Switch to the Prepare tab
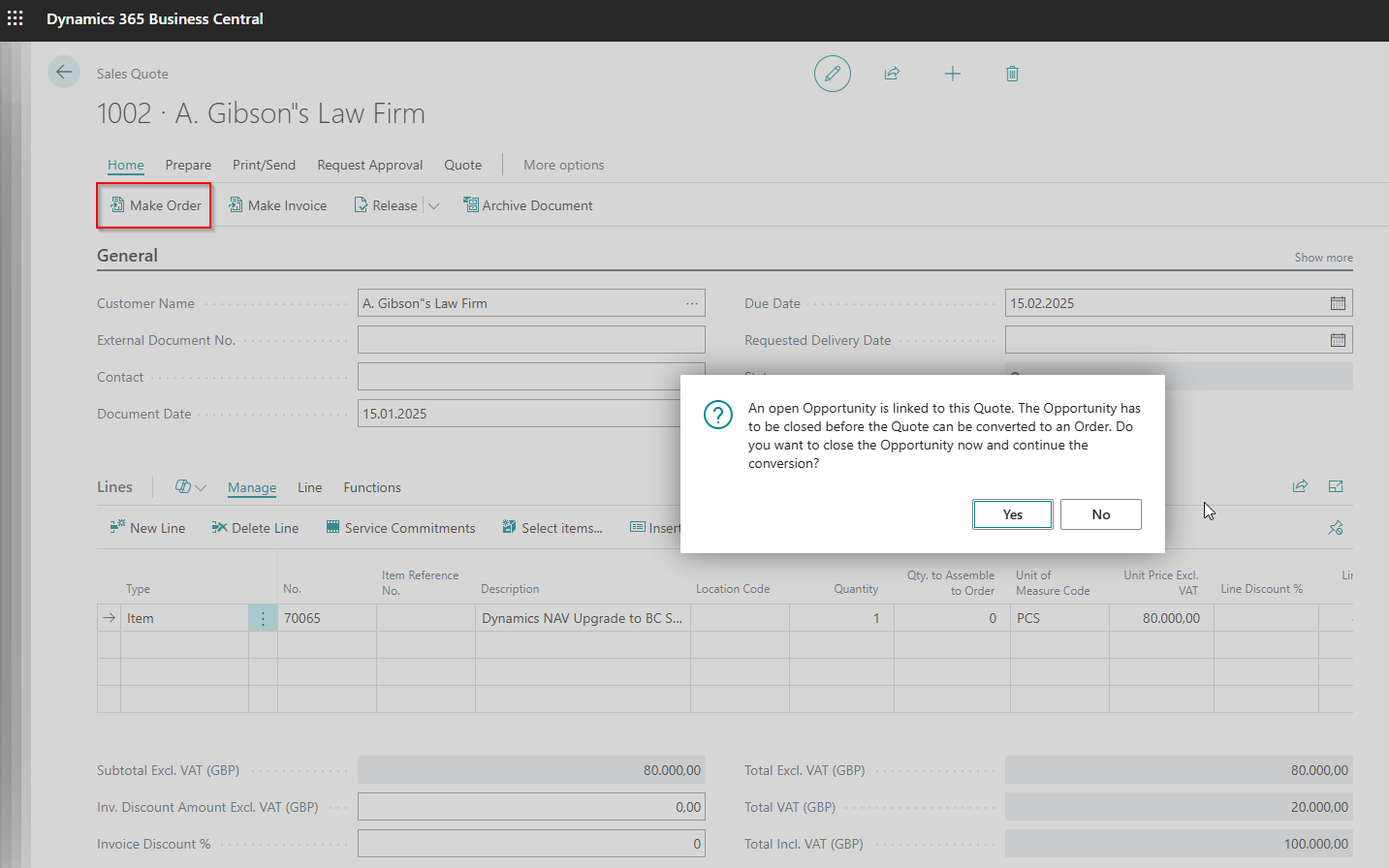The image size is (1389, 868). (x=188, y=165)
